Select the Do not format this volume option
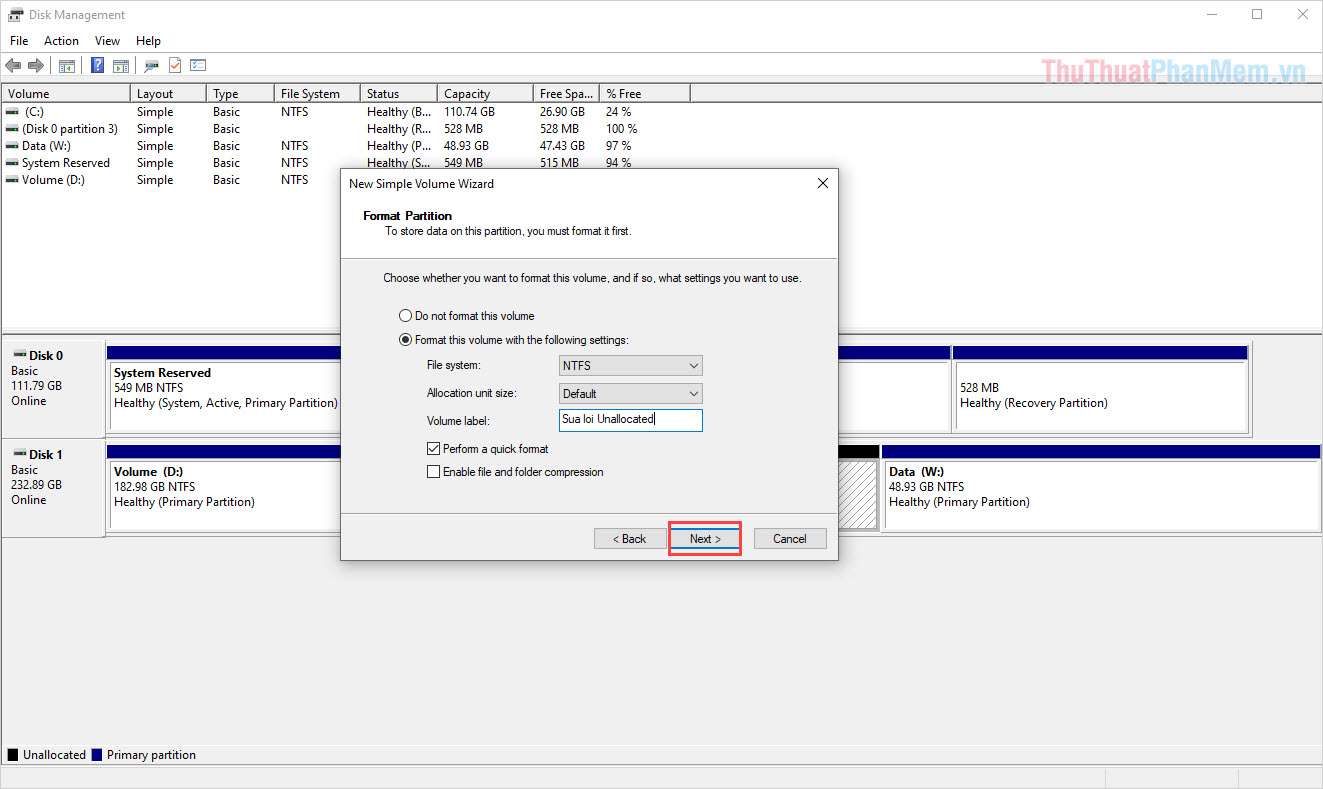Viewport: 1323px width, 789px height. [405, 315]
